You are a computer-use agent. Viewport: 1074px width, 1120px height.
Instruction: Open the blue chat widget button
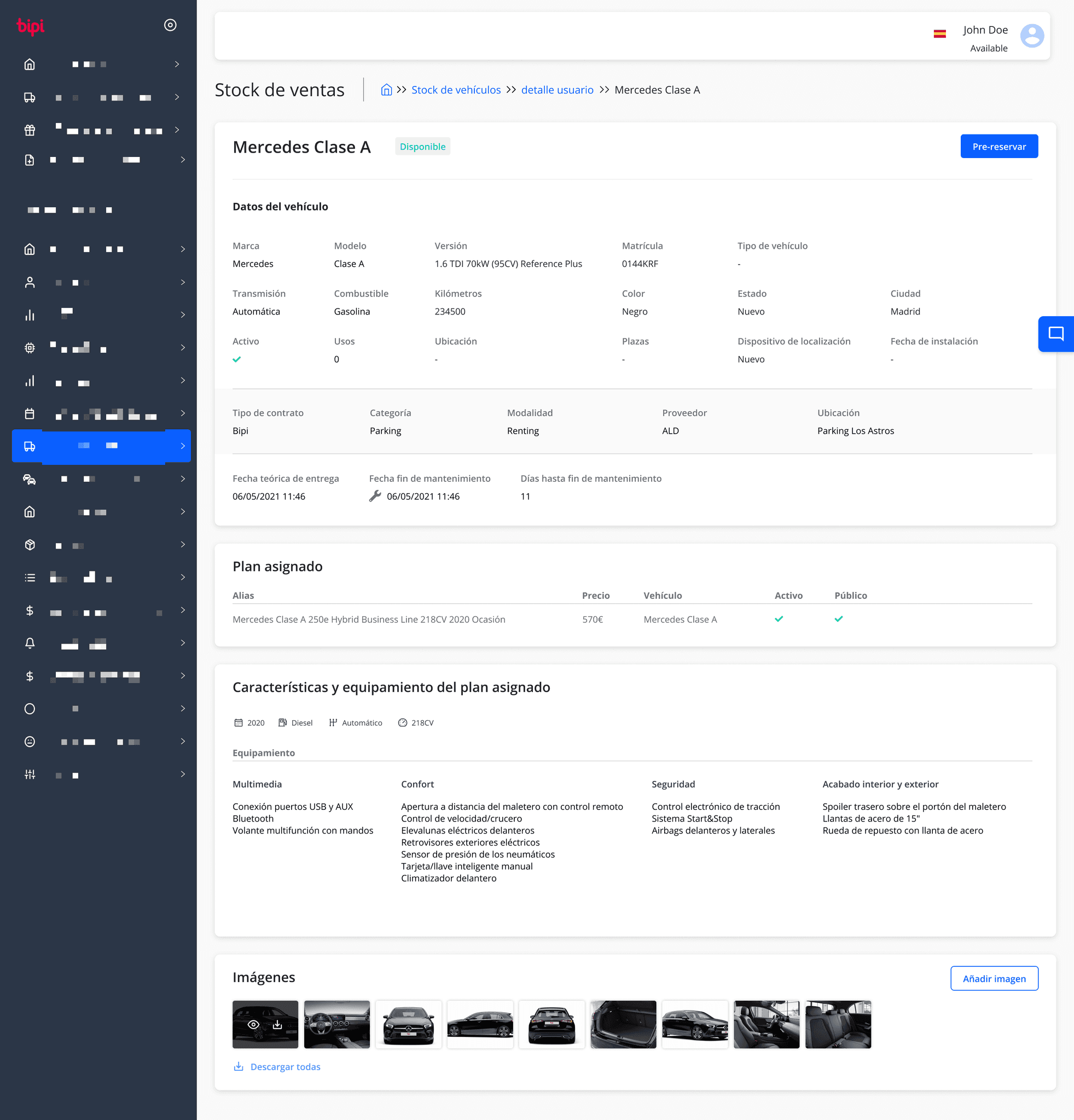pos(1055,334)
